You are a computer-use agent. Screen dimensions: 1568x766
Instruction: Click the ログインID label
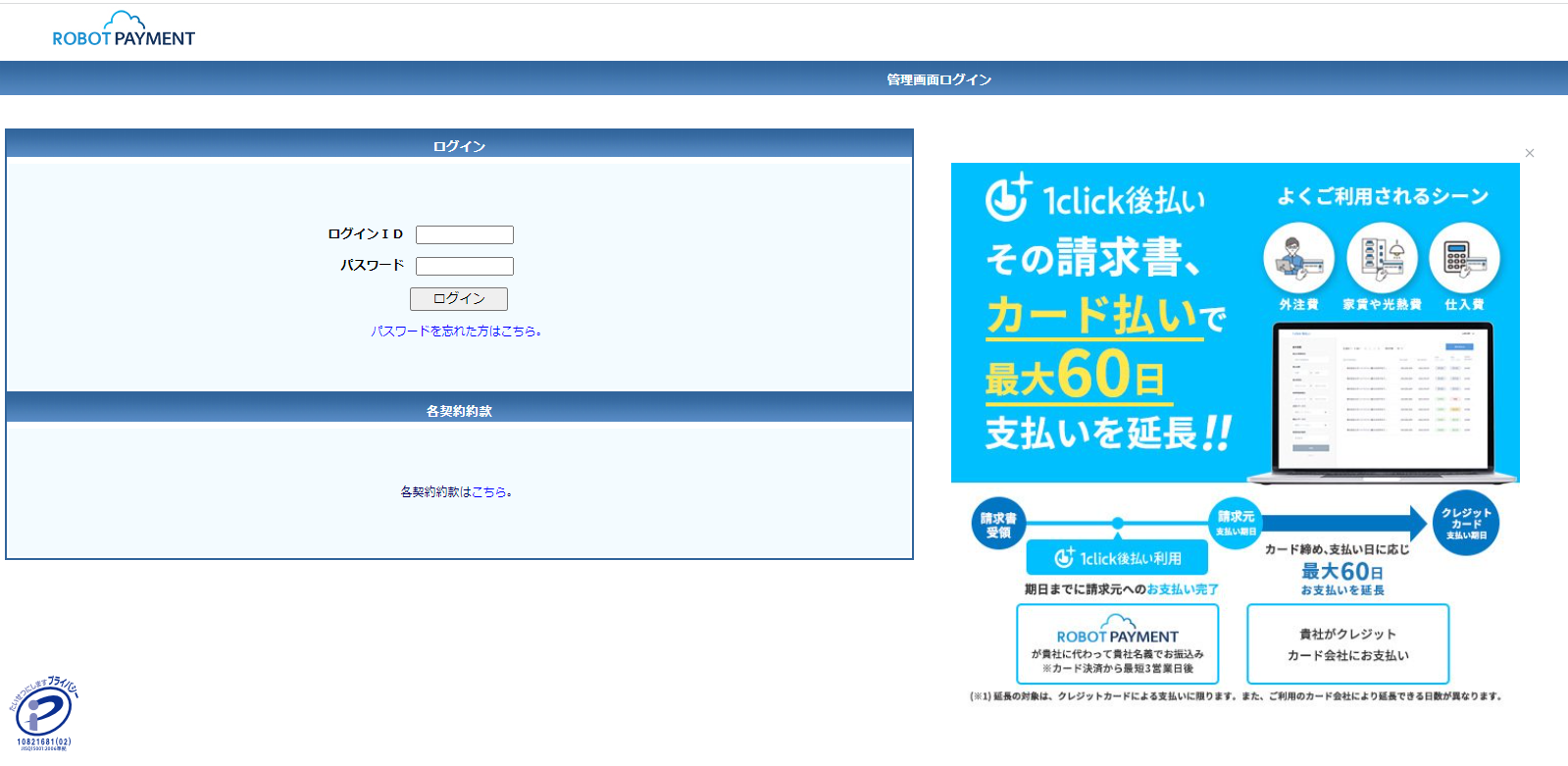coord(366,233)
